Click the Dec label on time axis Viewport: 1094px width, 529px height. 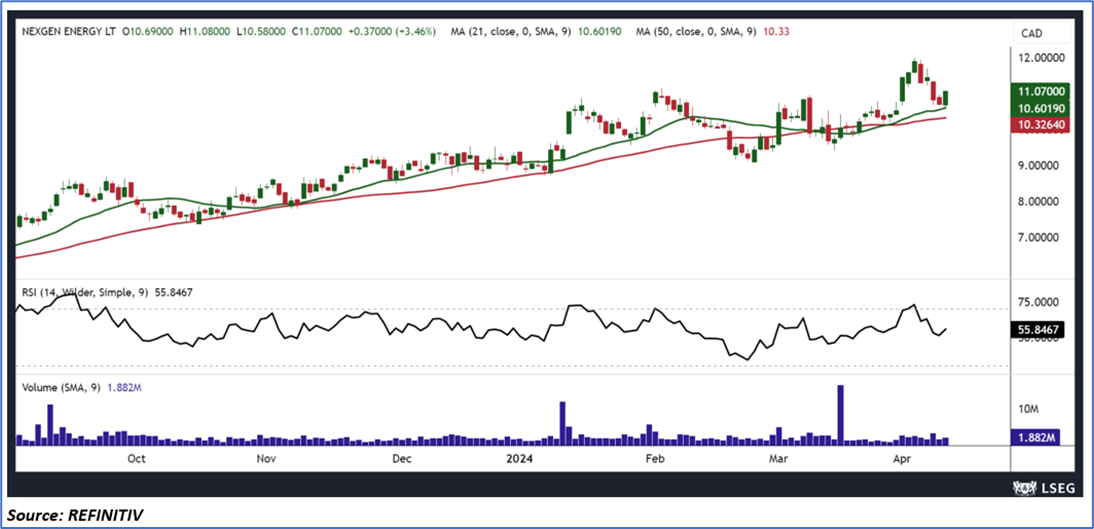[x=401, y=459]
